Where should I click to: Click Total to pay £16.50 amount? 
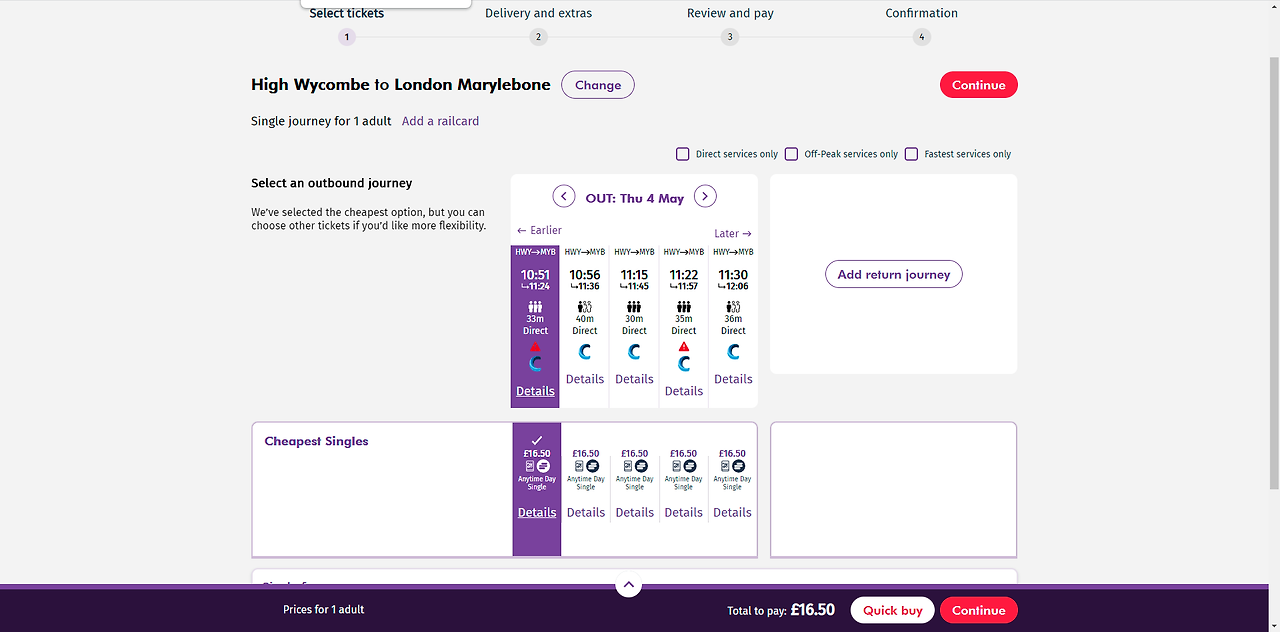[x=812, y=609]
